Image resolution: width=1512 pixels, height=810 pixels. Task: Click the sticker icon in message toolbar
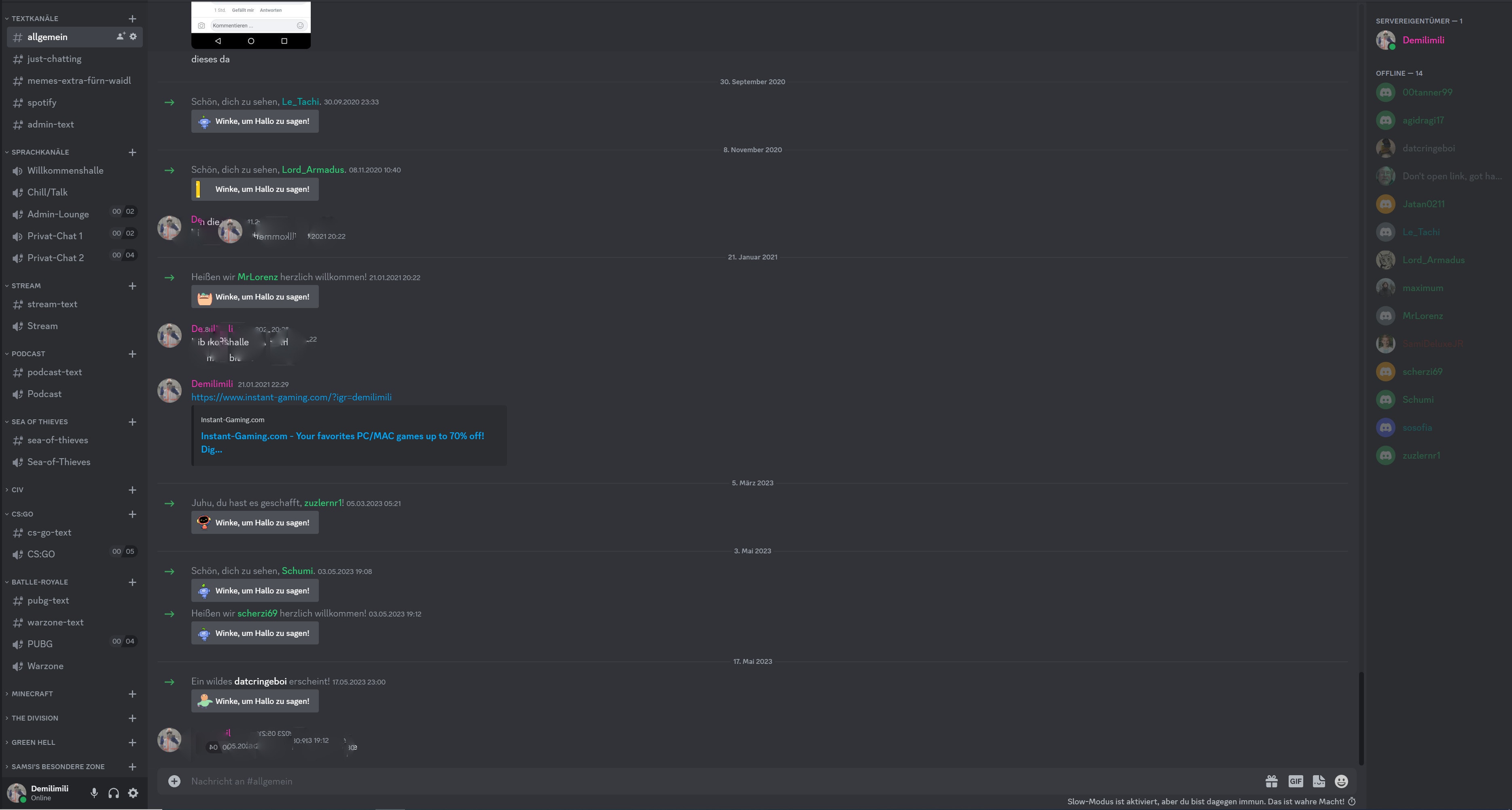pos(1318,781)
